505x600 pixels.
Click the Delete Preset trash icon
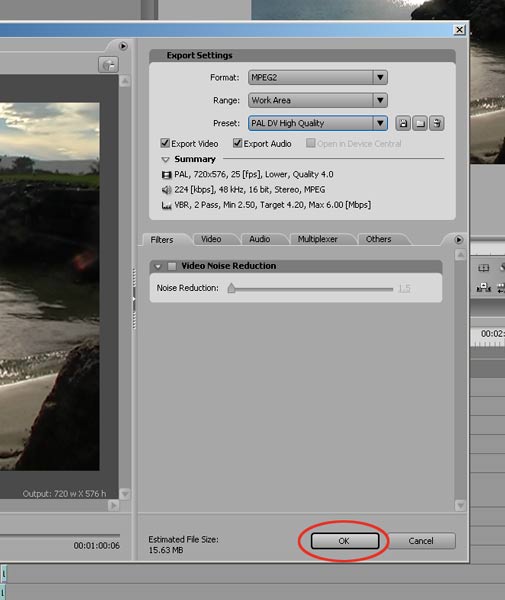pos(437,124)
